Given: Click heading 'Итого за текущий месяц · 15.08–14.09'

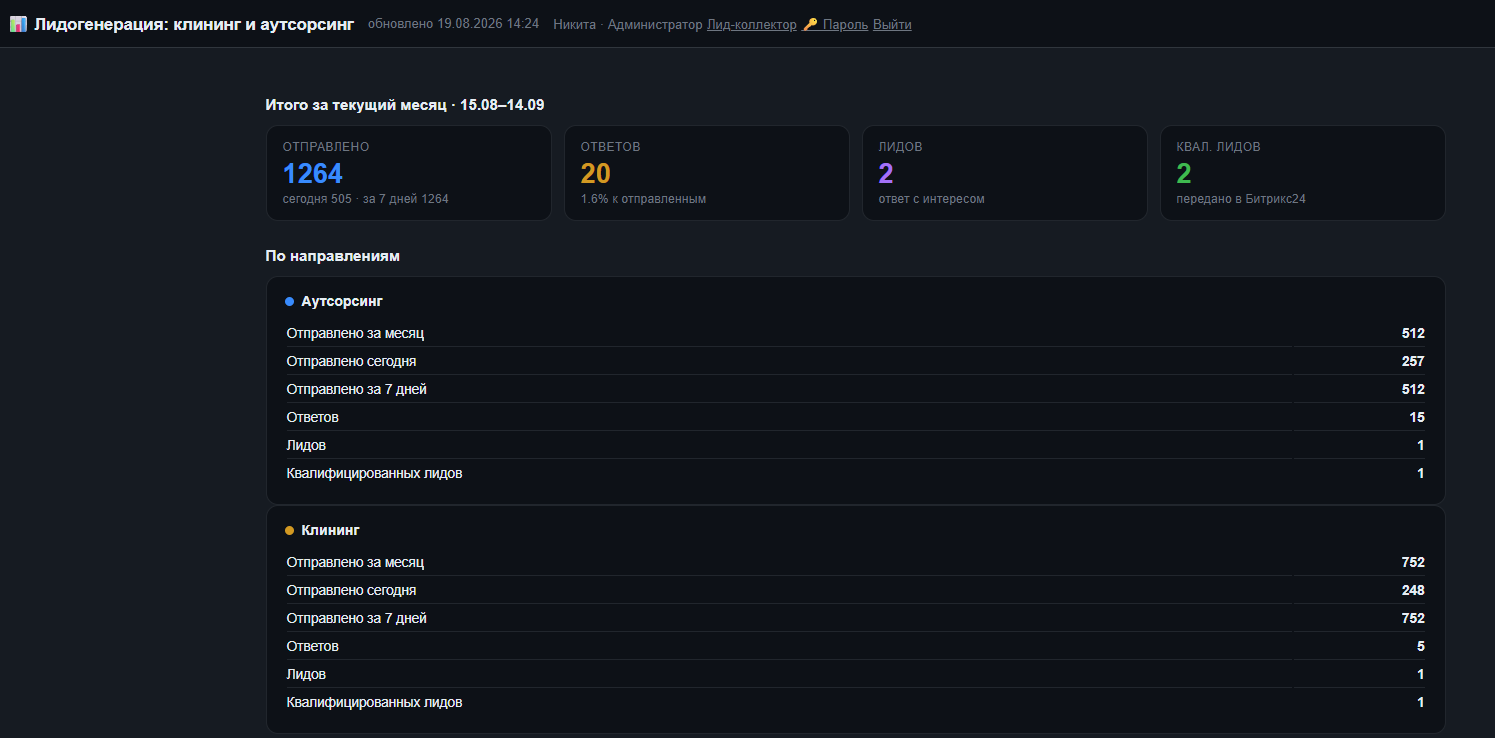Looking at the screenshot, I should pos(405,104).
